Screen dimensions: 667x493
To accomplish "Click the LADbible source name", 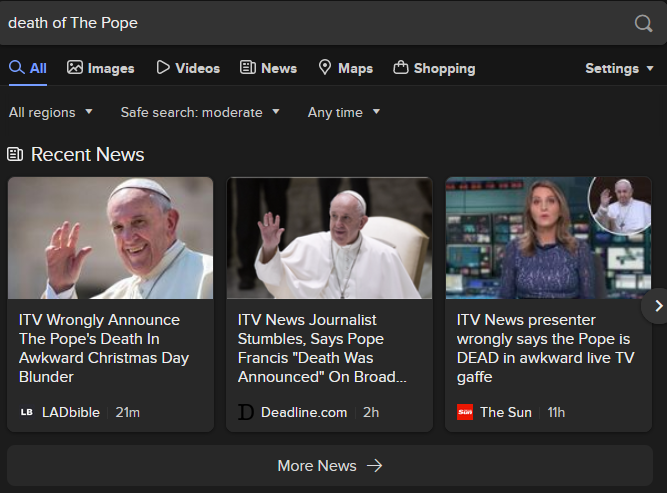I will 71,412.
